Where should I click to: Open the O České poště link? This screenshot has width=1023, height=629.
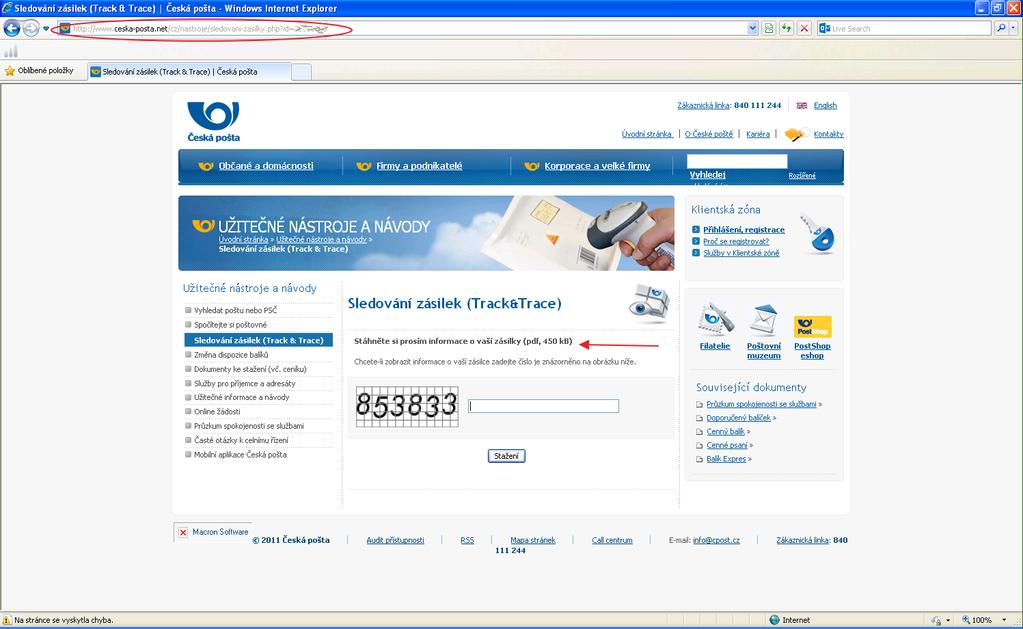[709, 134]
